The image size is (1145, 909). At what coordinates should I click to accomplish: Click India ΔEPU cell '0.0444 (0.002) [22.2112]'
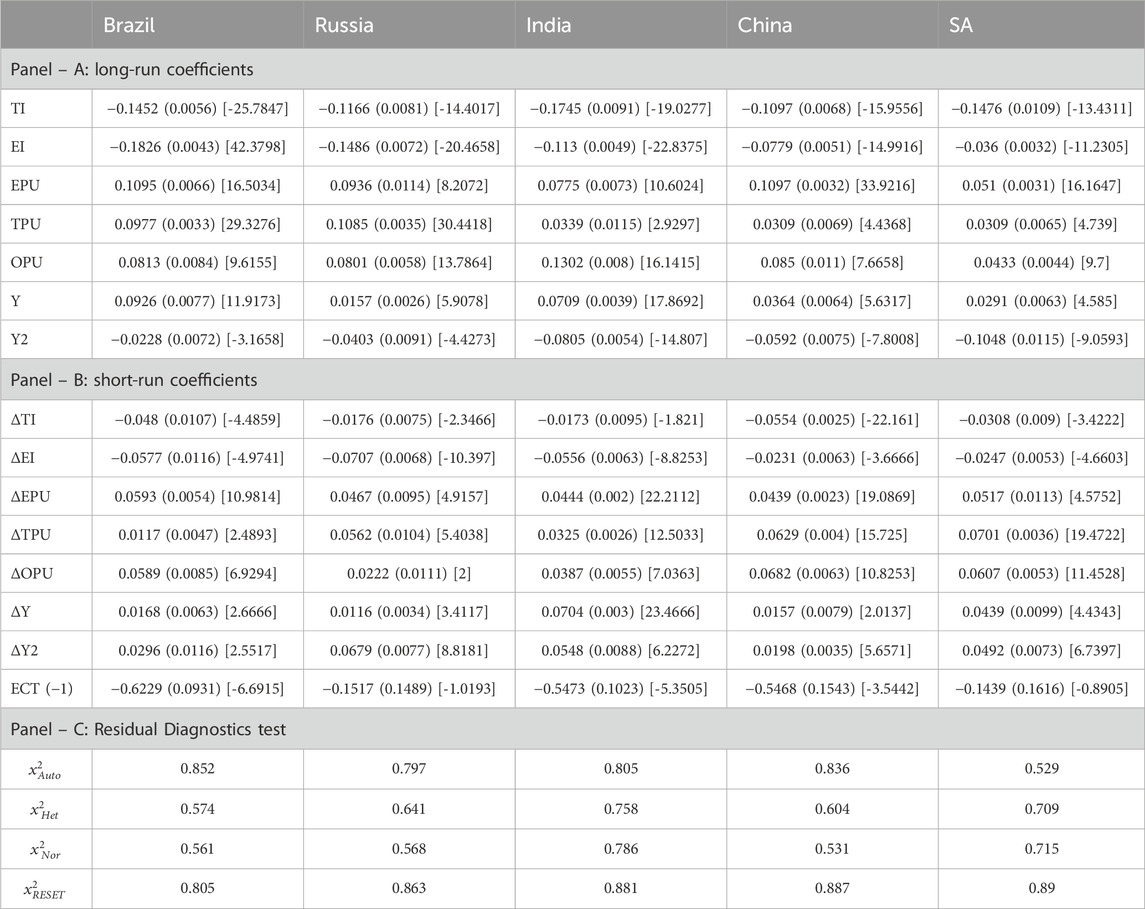click(621, 496)
